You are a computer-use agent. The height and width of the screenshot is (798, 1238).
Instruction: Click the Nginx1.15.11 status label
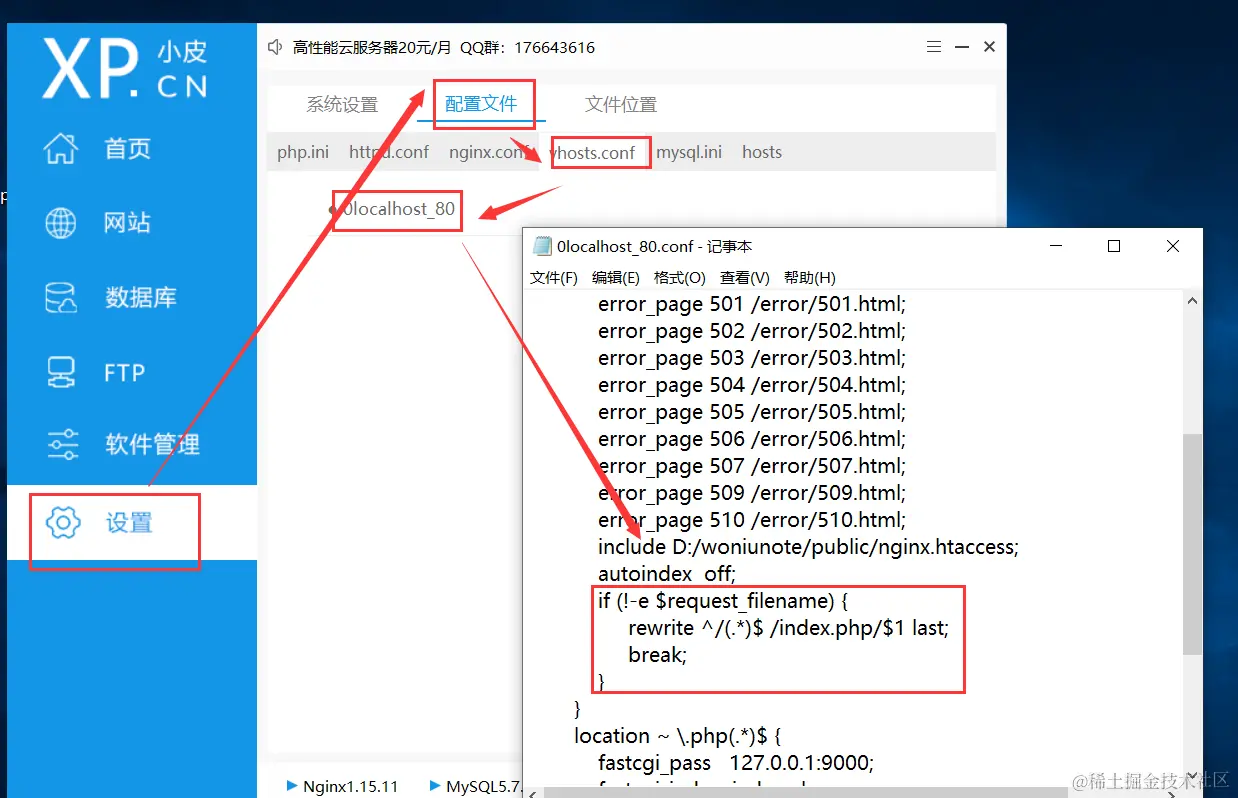pyautogui.click(x=350, y=786)
